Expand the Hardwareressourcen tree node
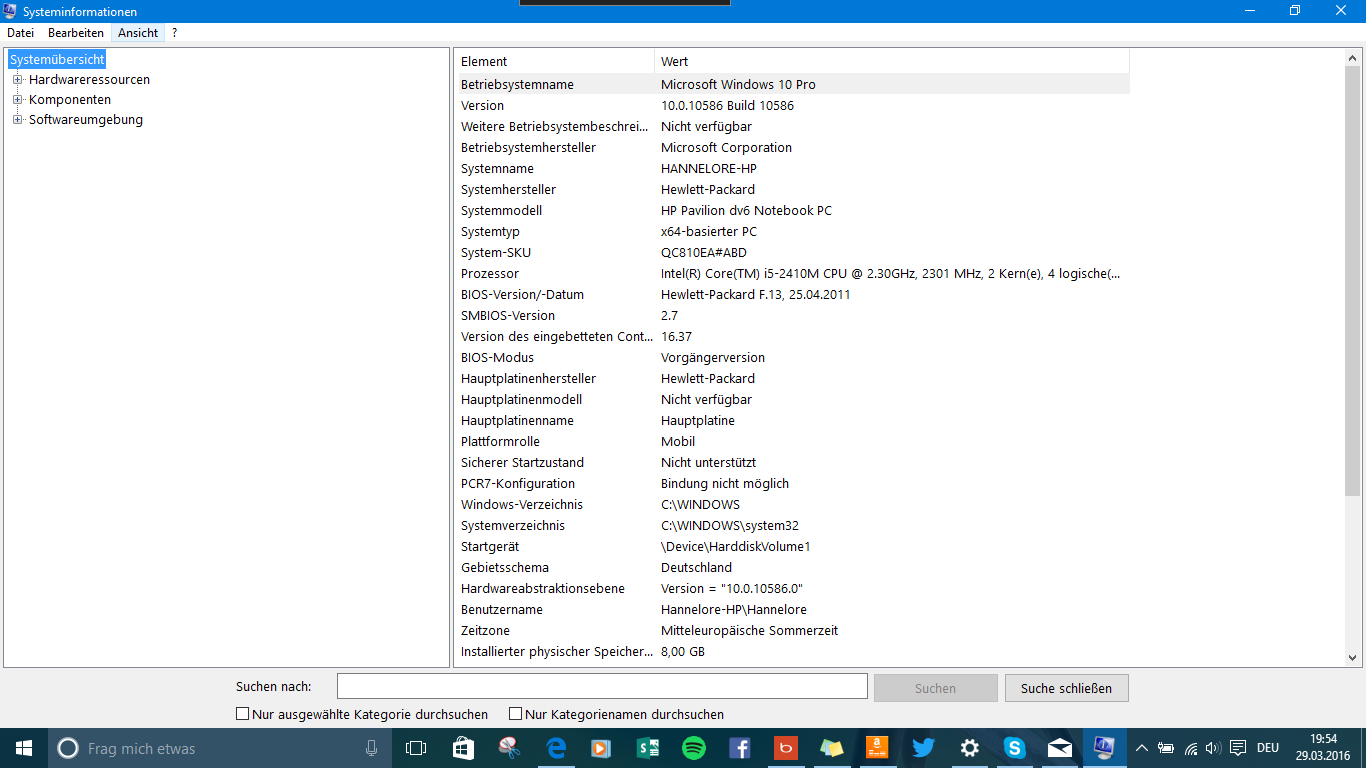The width and height of the screenshot is (1366, 768). pyautogui.click(x=17, y=80)
